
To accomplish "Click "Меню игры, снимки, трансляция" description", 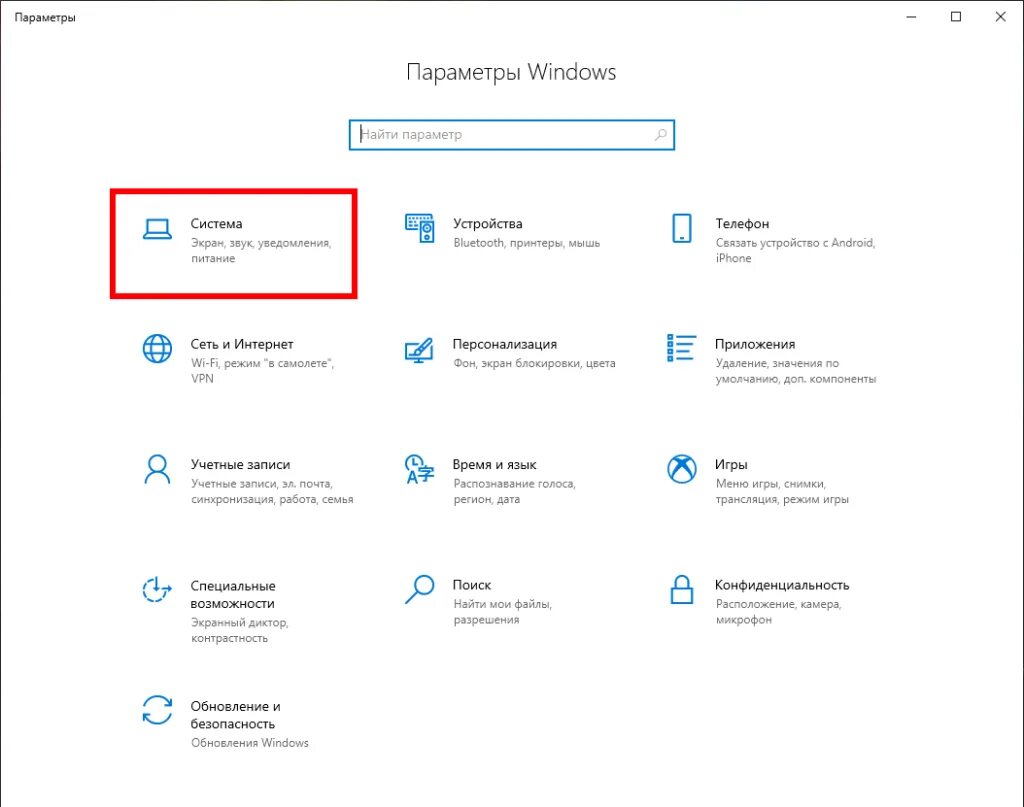I will point(782,491).
